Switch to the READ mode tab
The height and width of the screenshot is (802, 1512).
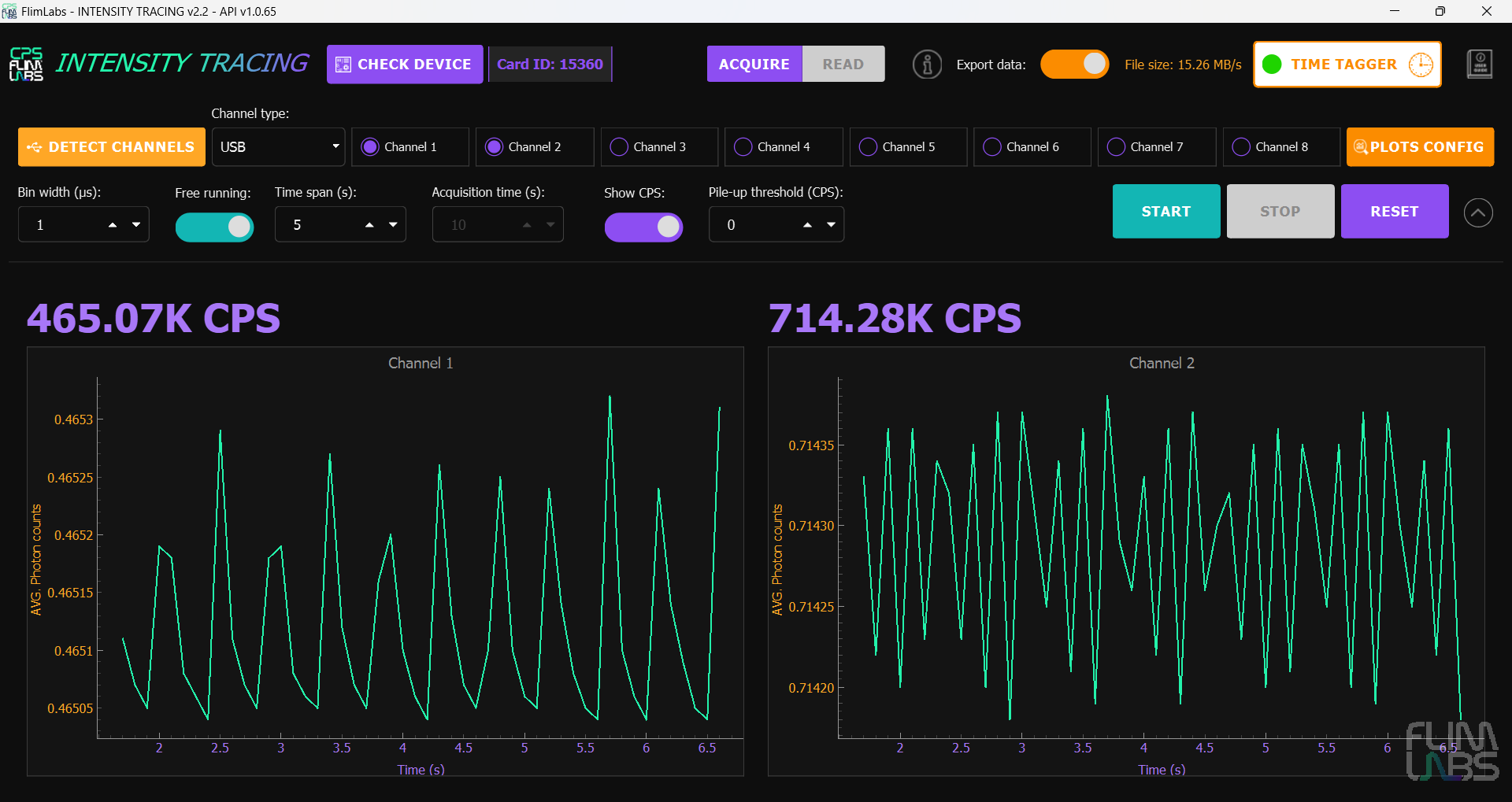[x=843, y=65]
